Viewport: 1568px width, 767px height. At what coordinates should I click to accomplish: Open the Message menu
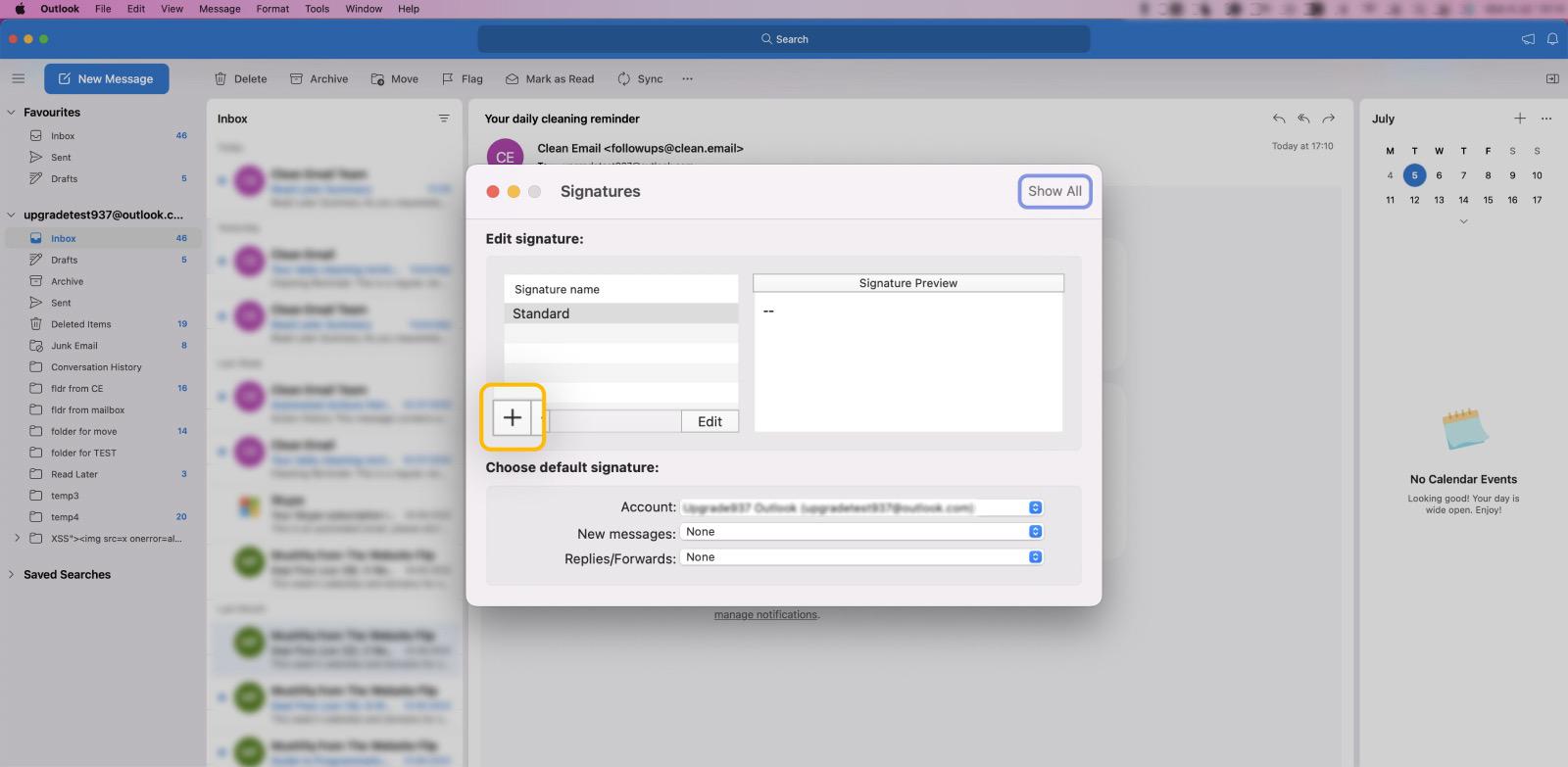pos(220,9)
